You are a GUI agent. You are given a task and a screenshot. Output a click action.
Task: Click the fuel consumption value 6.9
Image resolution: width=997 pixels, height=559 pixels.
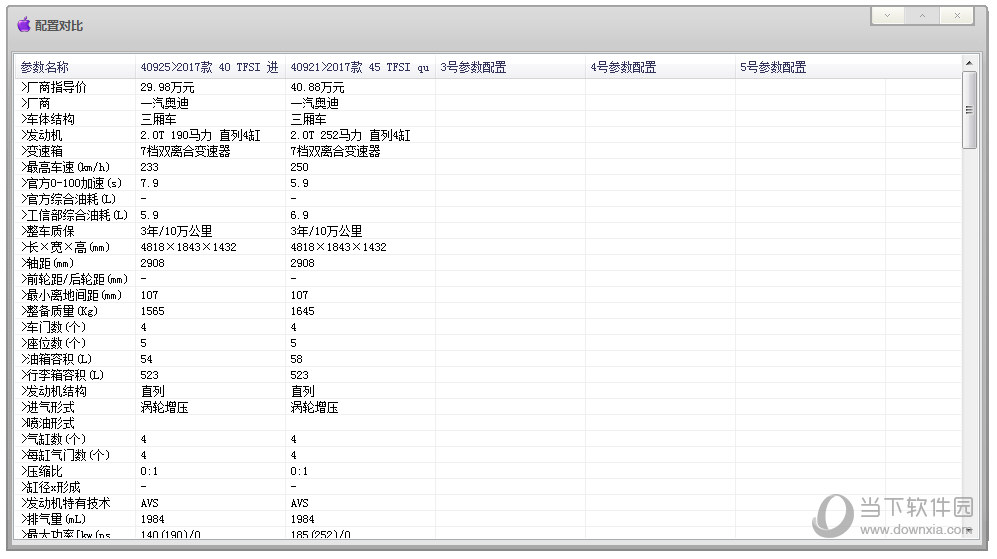click(299, 215)
